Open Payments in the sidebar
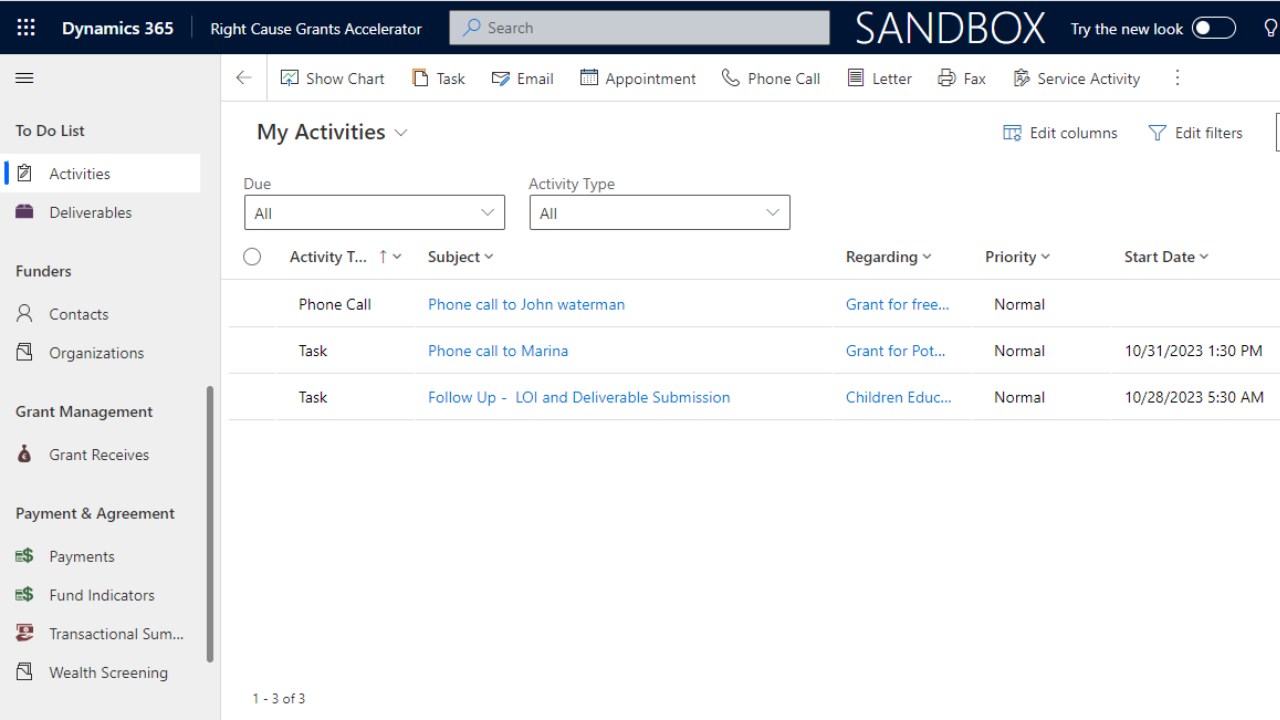This screenshot has width=1280, height=720. (102, 557)
